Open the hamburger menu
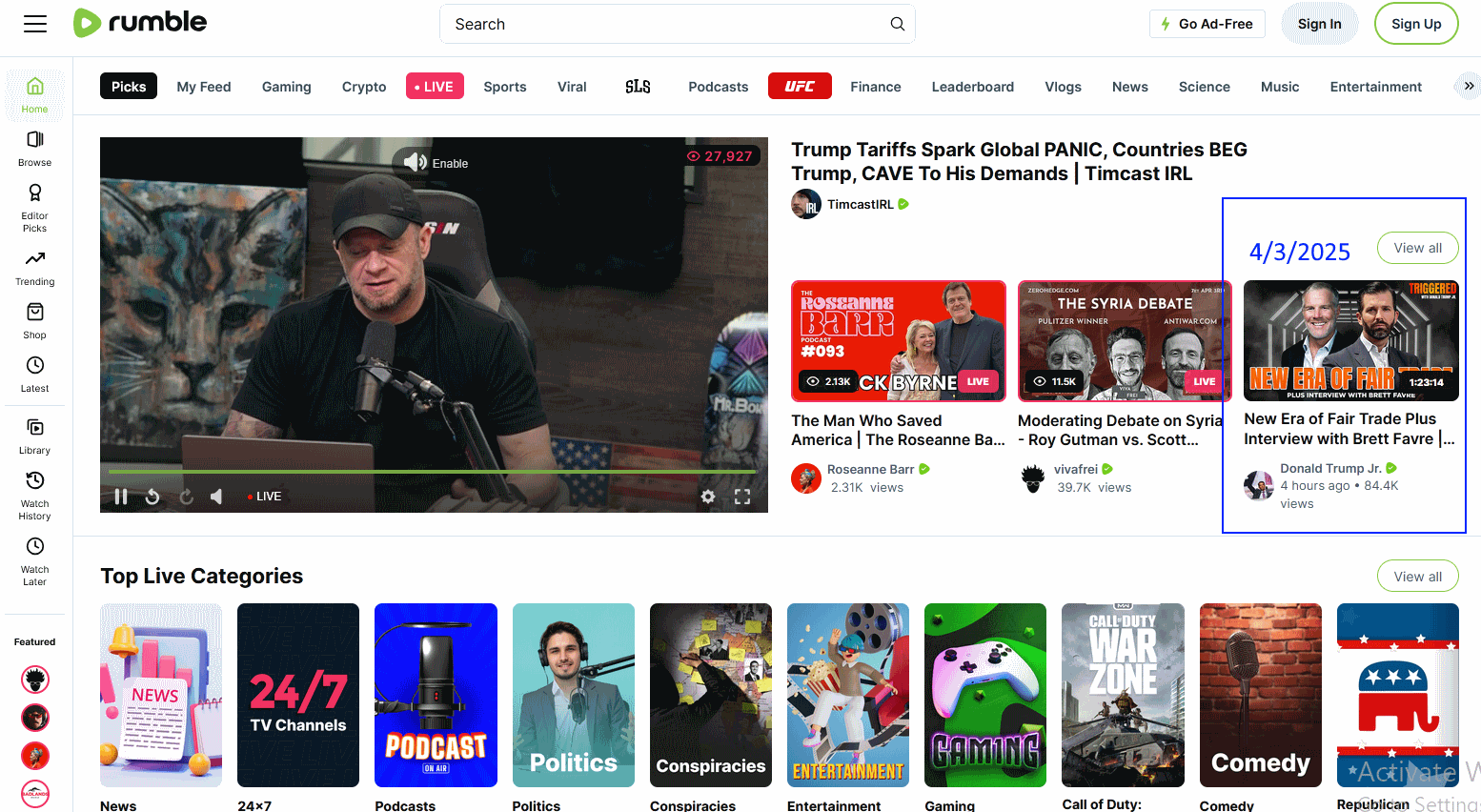Screen dimensions: 1481x812 (35, 24)
